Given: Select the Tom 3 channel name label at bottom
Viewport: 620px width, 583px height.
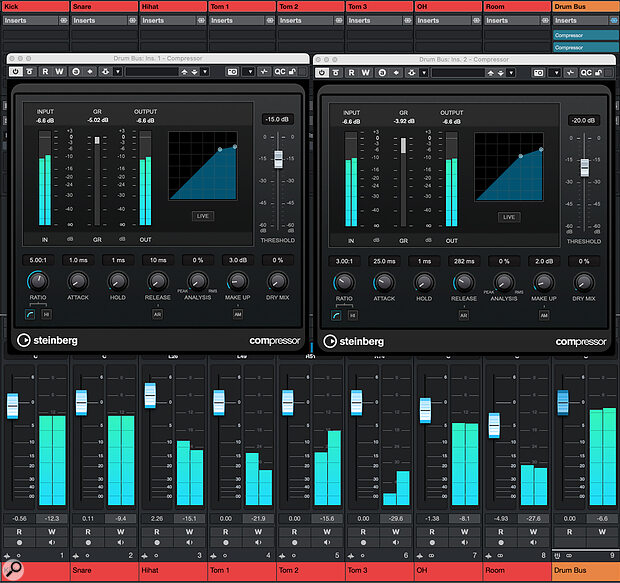Looking at the screenshot, I should [379, 570].
